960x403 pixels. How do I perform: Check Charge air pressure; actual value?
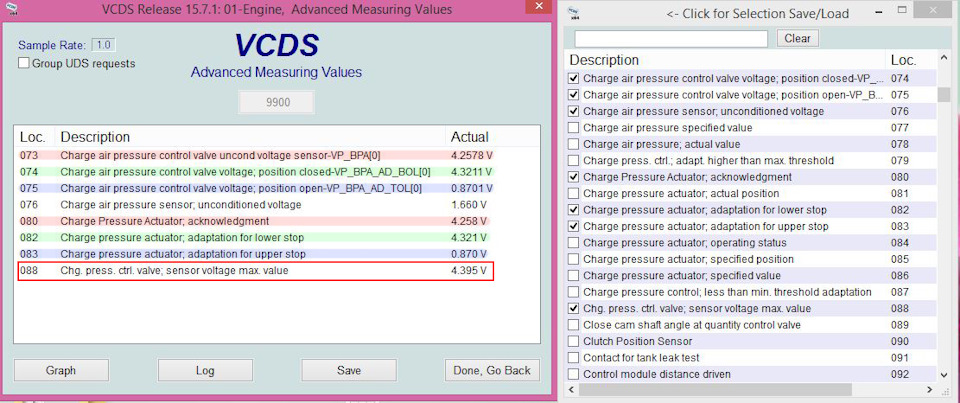(x=573, y=145)
